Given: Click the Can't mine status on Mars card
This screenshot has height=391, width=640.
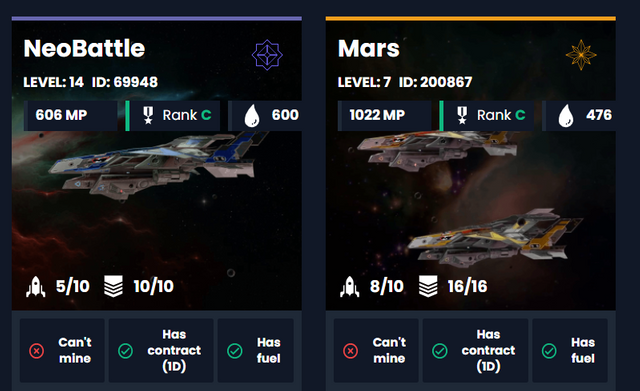Looking at the screenshot, I should click(x=376, y=351).
